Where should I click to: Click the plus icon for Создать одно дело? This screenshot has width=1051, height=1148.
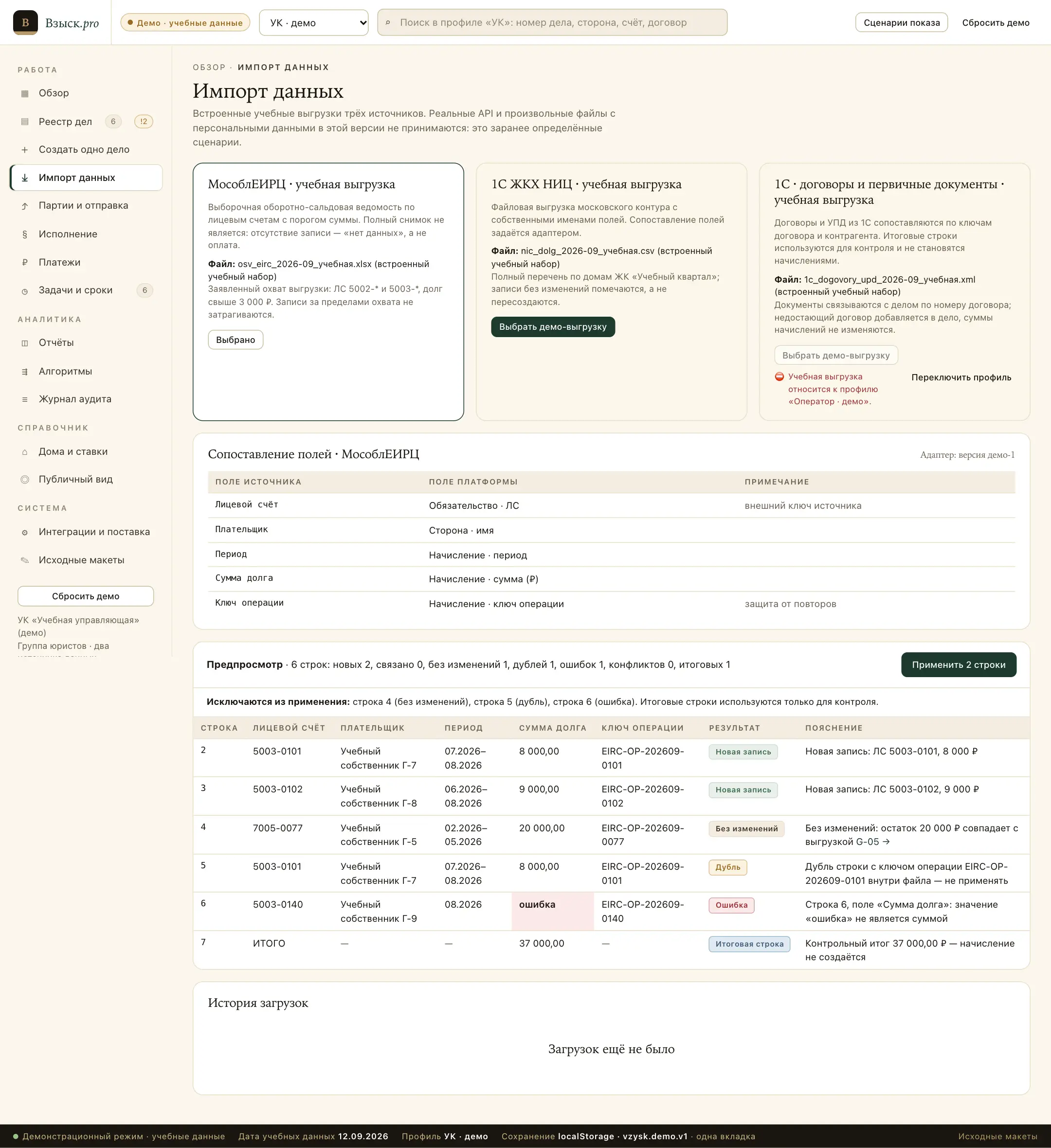24,150
